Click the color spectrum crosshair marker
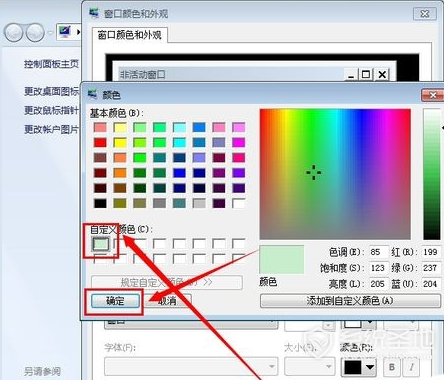The height and width of the screenshot is (380, 444). (314, 172)
